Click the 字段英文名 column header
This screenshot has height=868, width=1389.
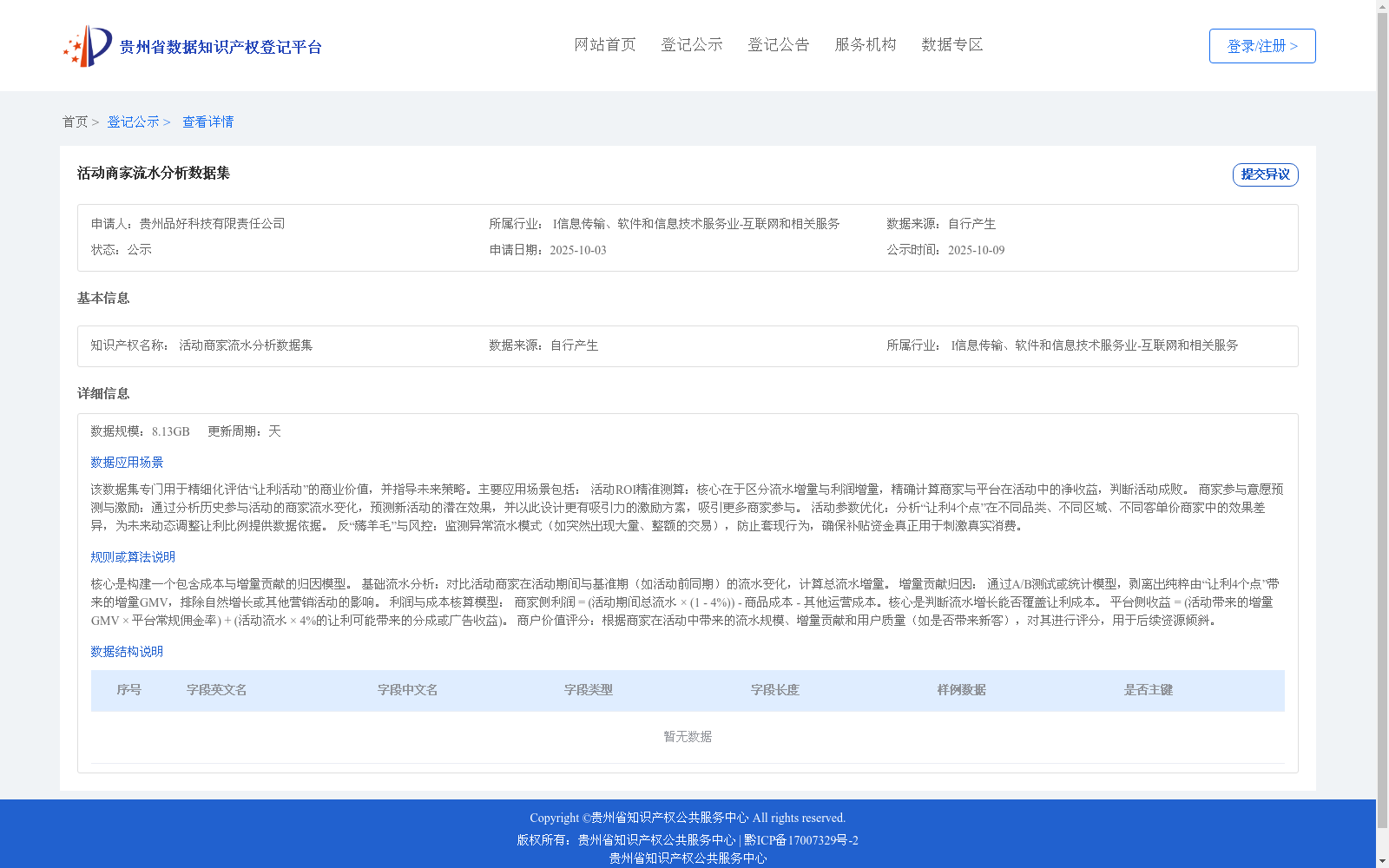(217, 690)
